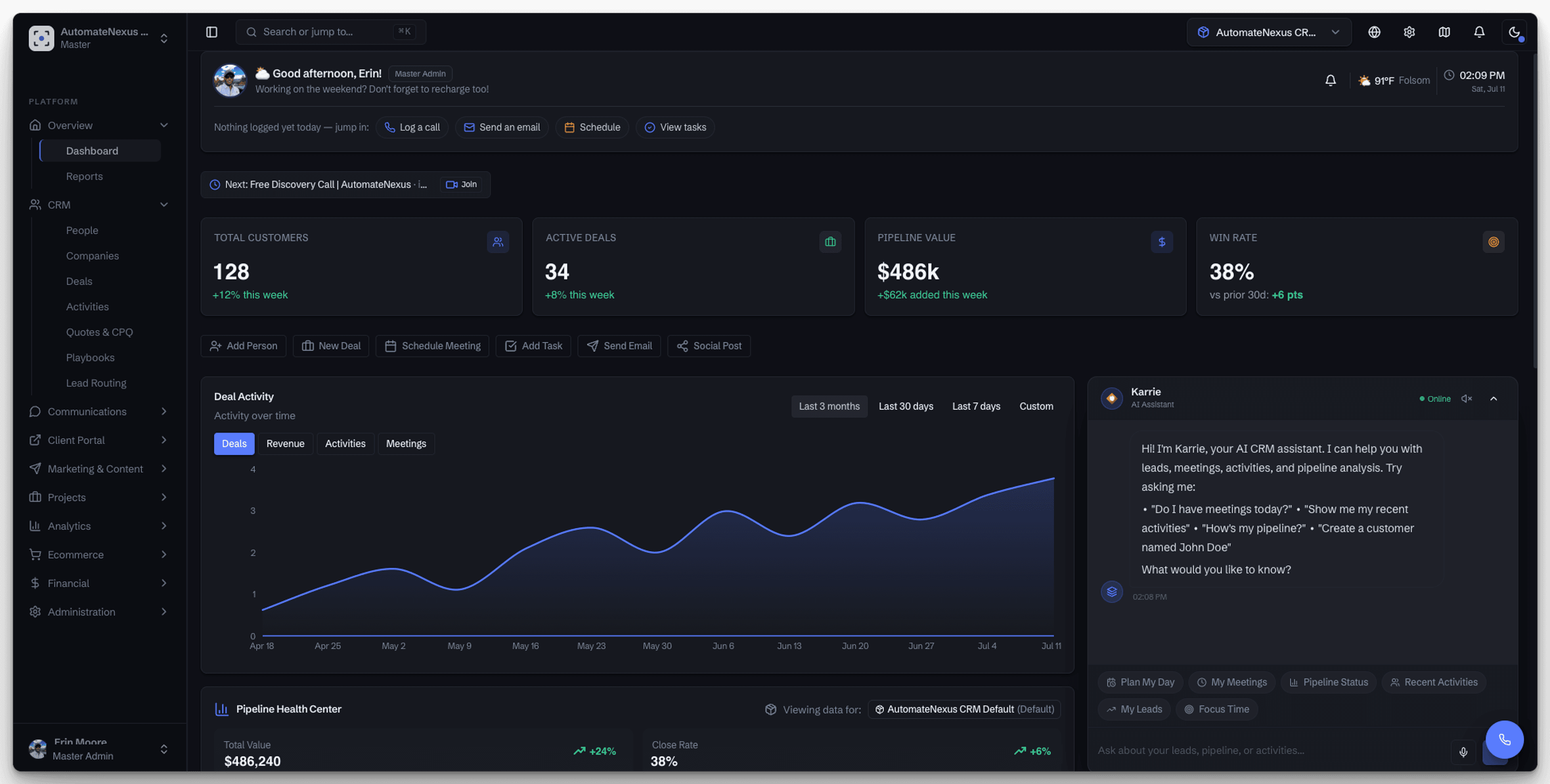Viewport: 1550px width, 784px height.
Task: Open Lead Routing page
Action: [101, 383]
